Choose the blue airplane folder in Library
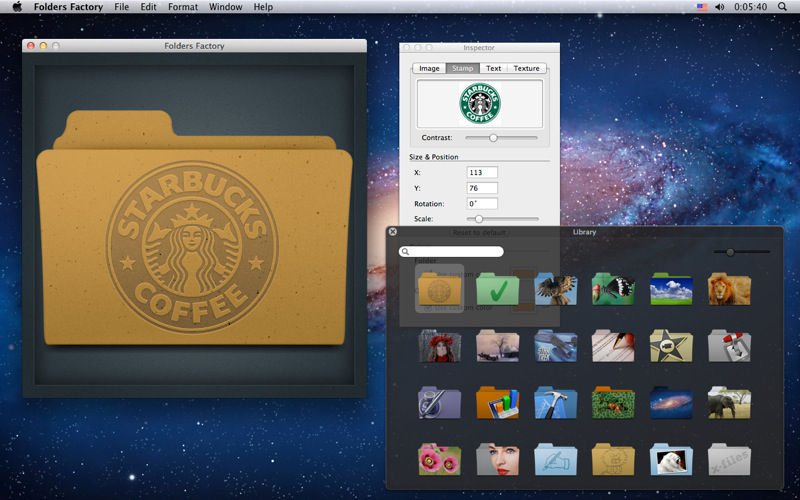800x500 pixels. [x=556, y=346]
